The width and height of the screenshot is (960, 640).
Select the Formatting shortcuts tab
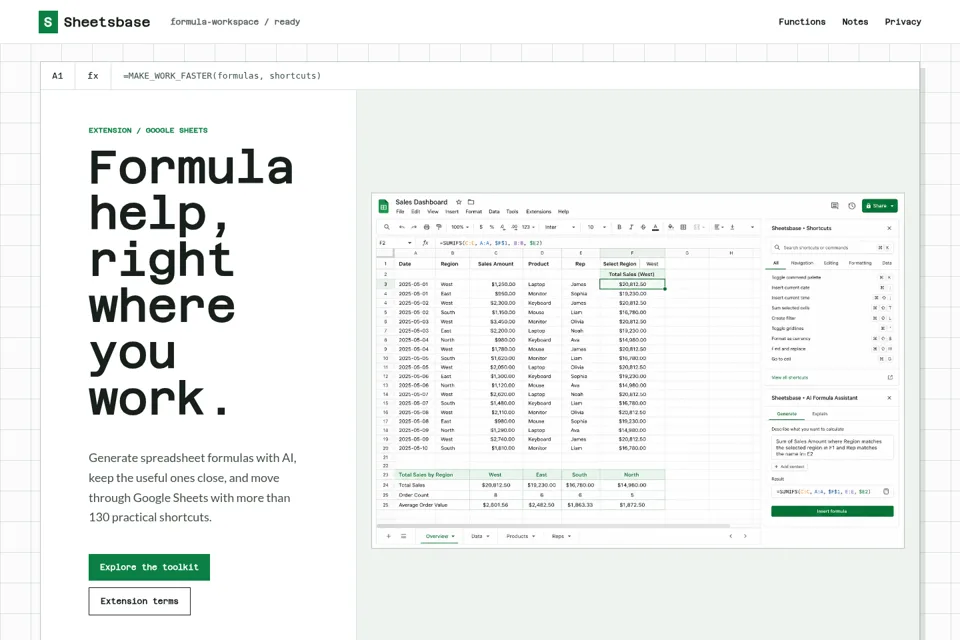coord(860,263)
